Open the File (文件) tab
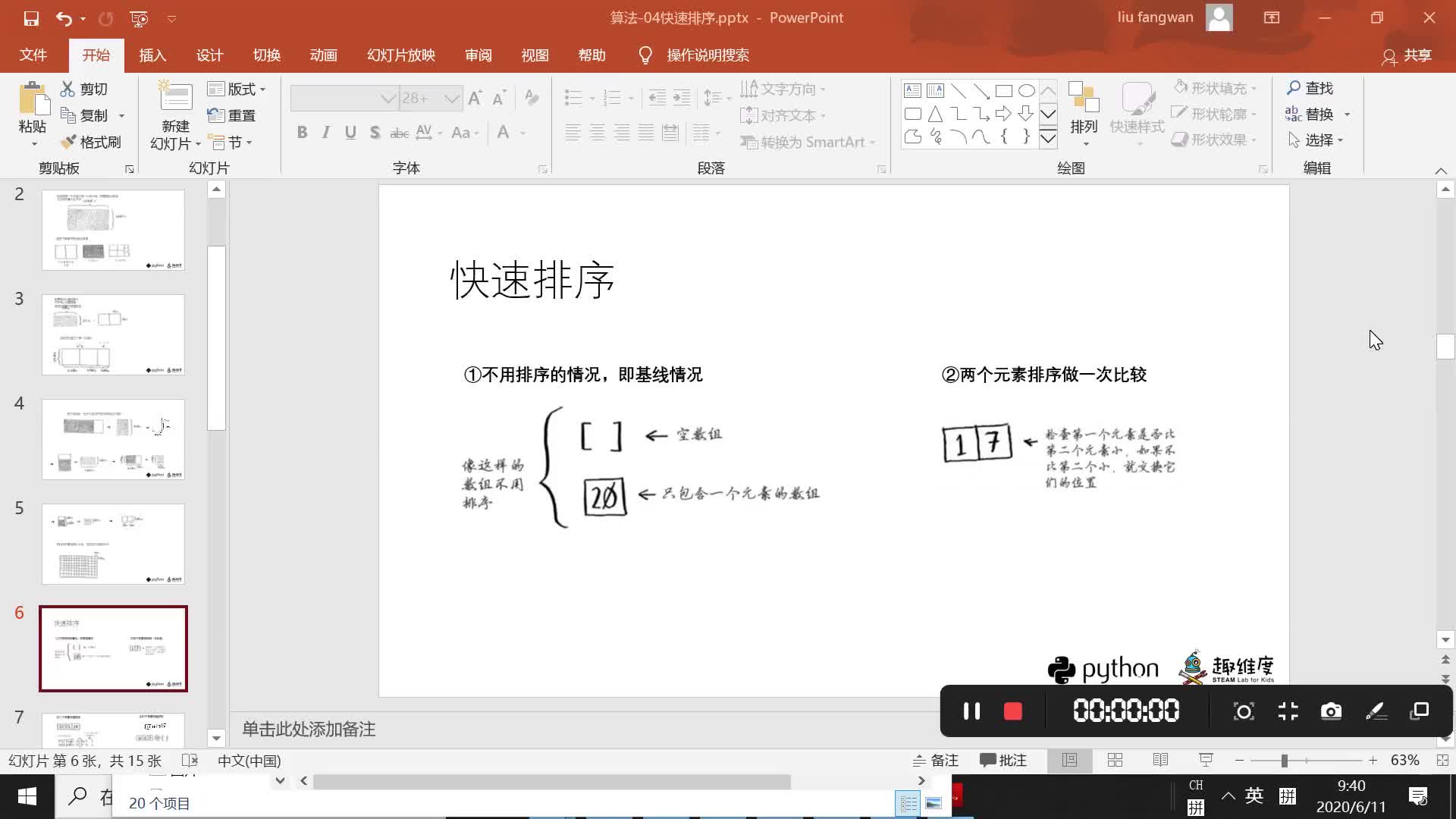 pyautogui.click(x=33, y=55)
